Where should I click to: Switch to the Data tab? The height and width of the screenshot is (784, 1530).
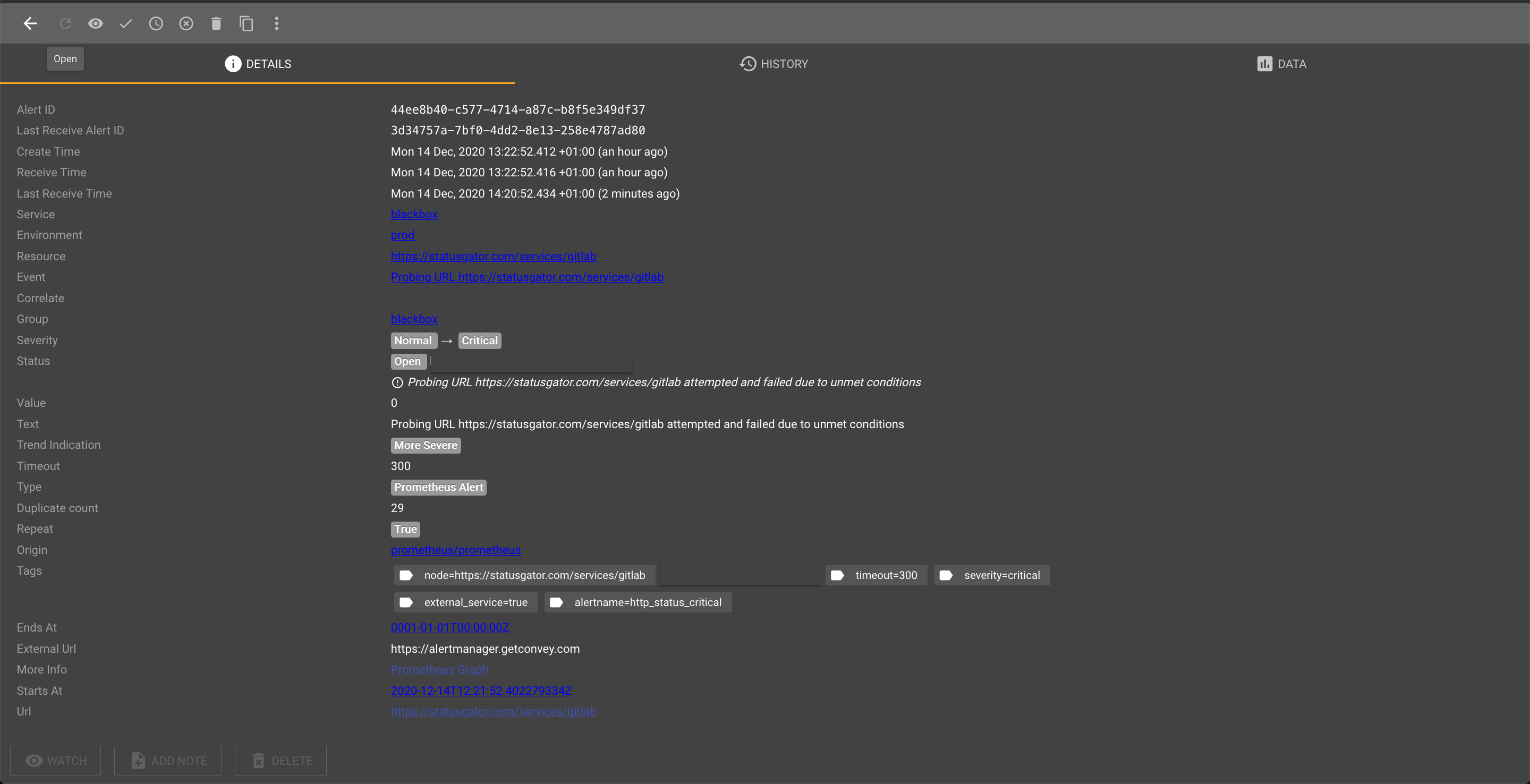click(x=1282, y=64)
